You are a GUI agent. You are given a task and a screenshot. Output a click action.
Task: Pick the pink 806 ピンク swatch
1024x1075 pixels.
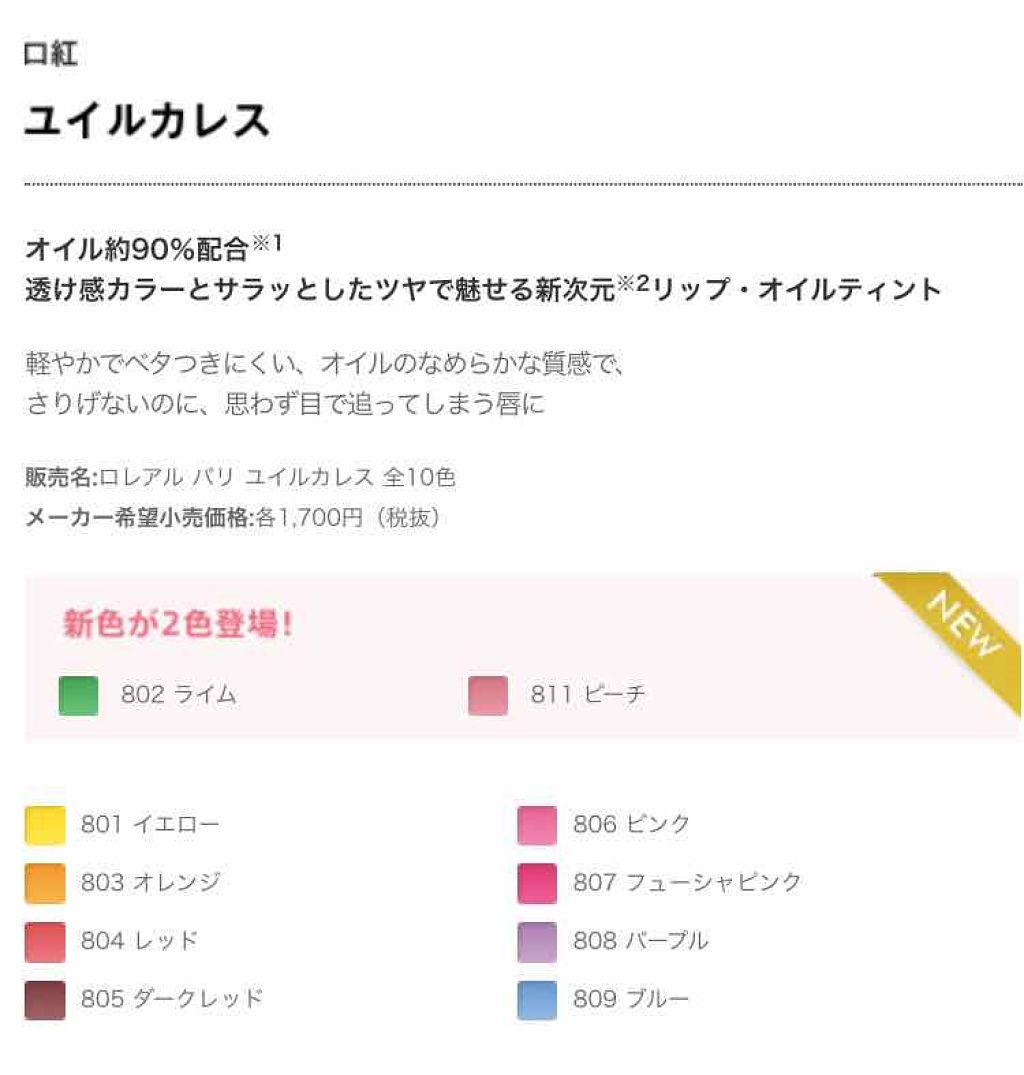[x=537, y=826]
